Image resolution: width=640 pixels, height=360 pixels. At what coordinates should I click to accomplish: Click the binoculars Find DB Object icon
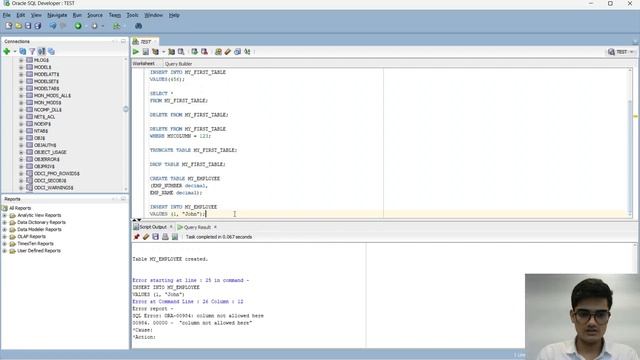[x=138, y=26]
